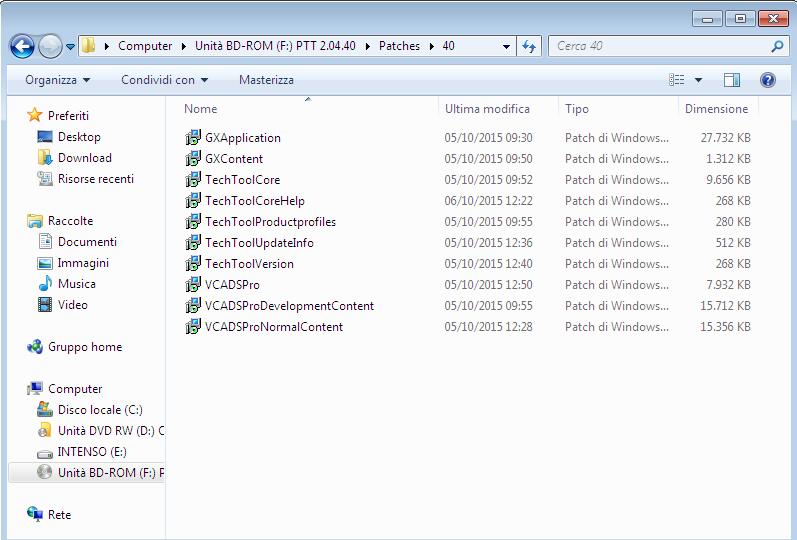
Task: Expand the Organizza dropdown menu
Action: 57,80
